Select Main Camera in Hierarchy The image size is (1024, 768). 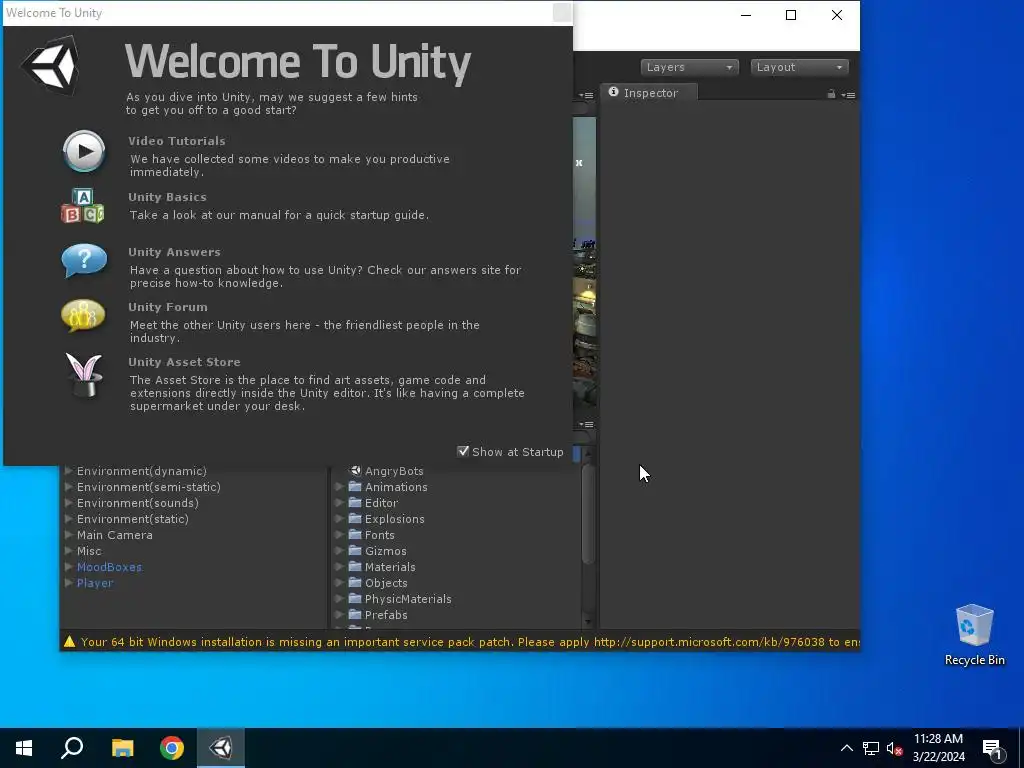(x=115, y=535)
